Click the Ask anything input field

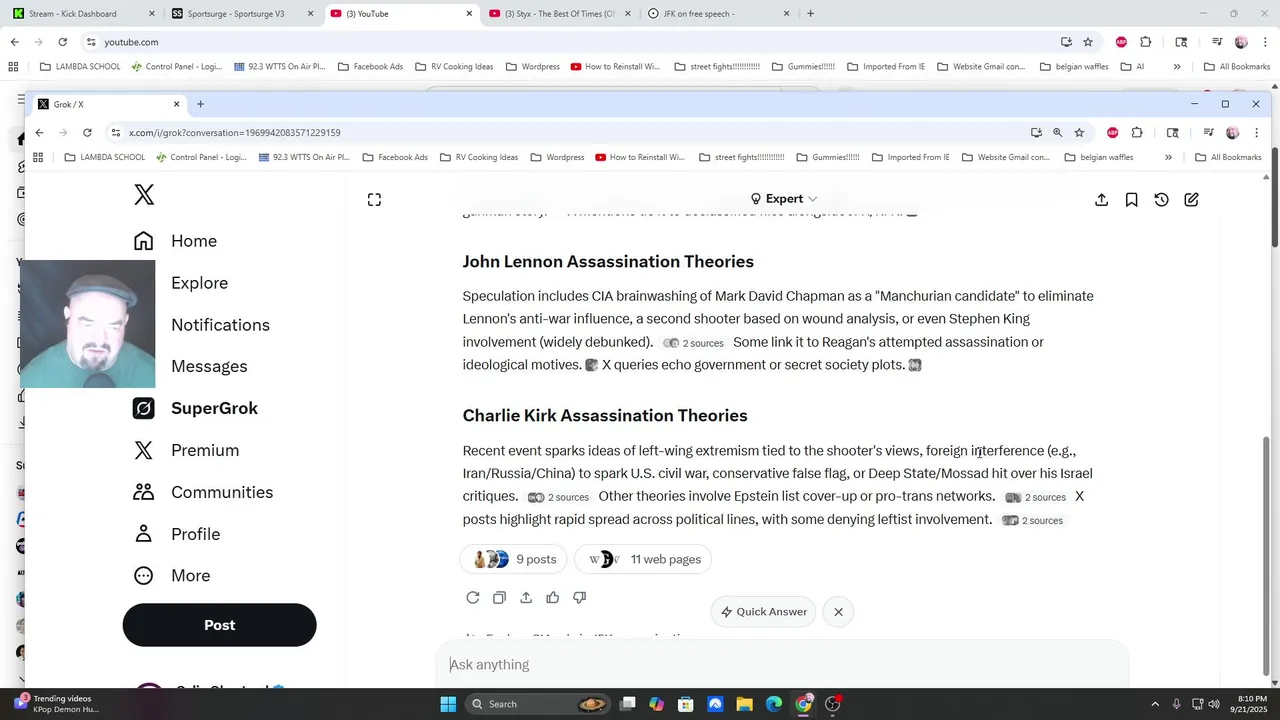pos(782,665)
